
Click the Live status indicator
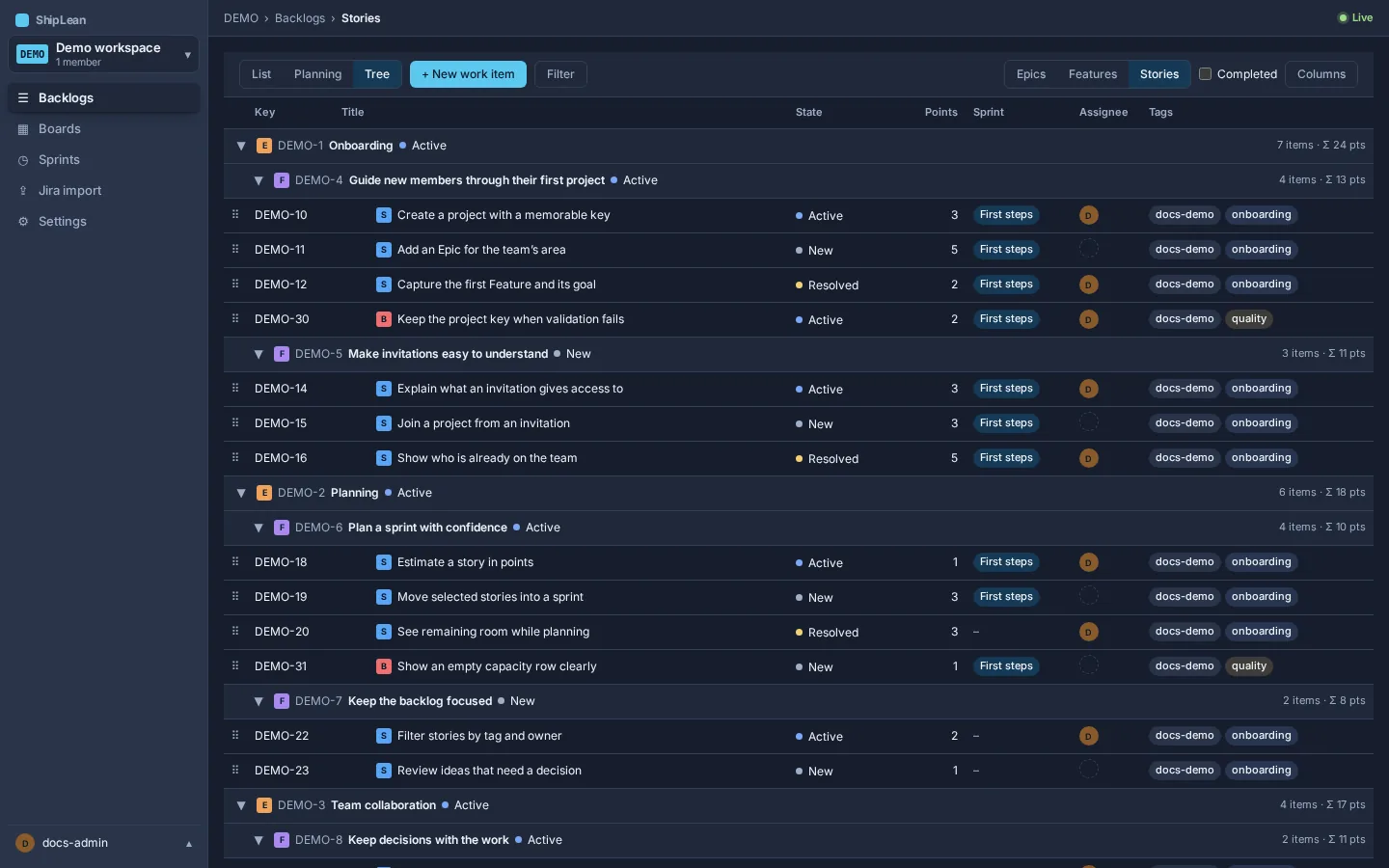tap(1355, 17)
